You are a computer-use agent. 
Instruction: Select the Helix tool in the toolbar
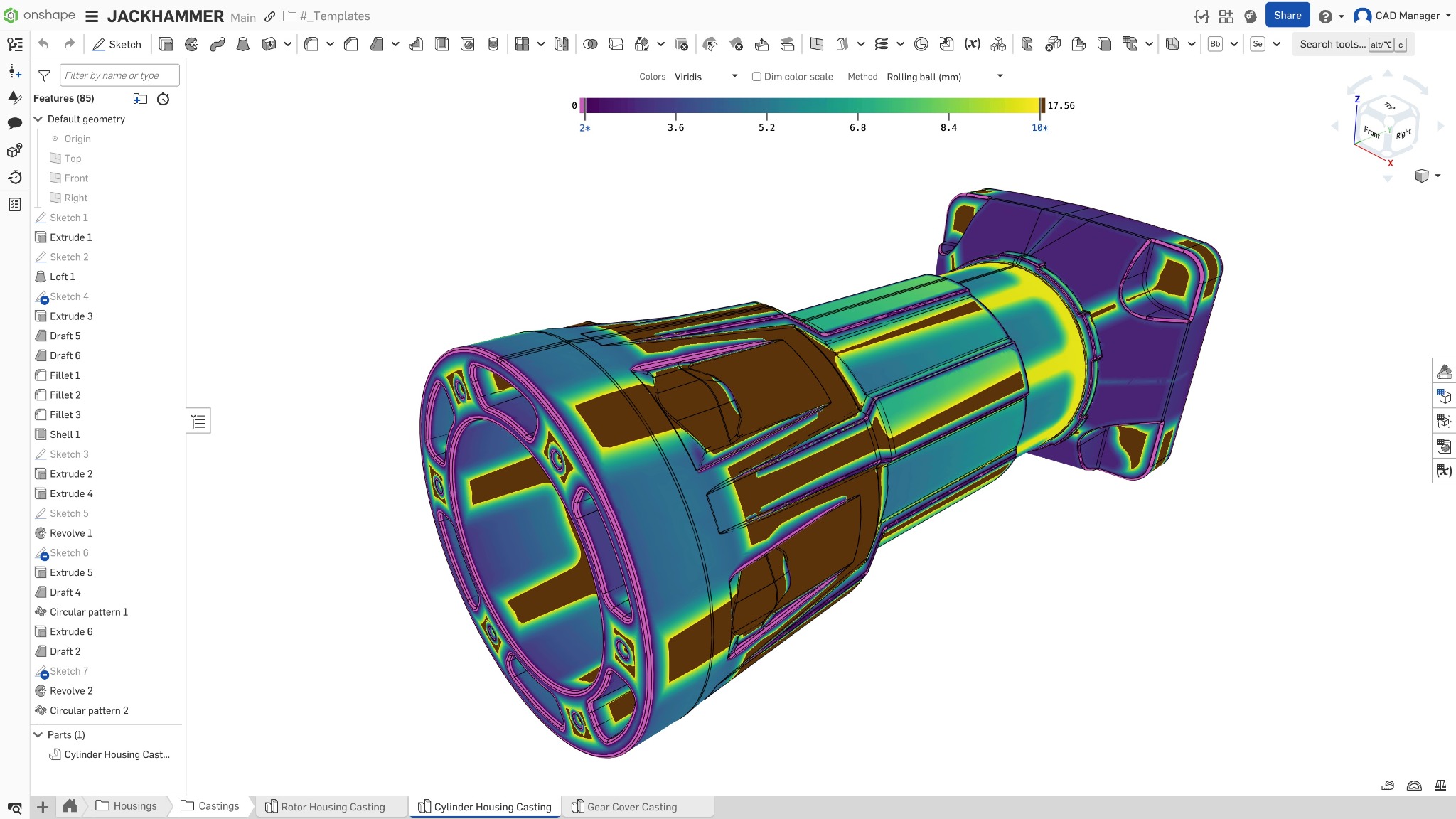click(882, 44)
